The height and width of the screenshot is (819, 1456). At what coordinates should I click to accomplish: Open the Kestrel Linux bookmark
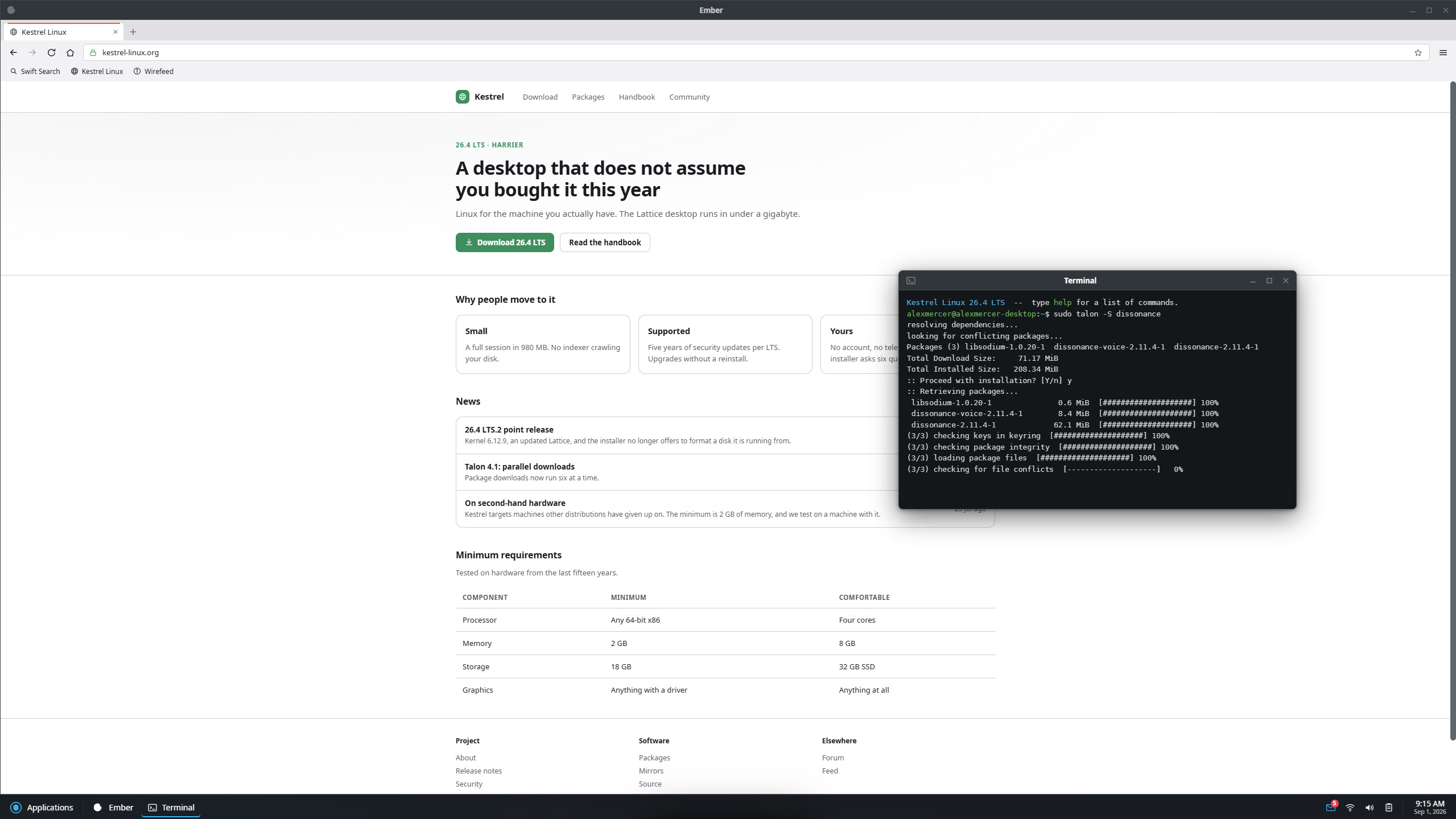pyautogui.click(x=97, y=71)
